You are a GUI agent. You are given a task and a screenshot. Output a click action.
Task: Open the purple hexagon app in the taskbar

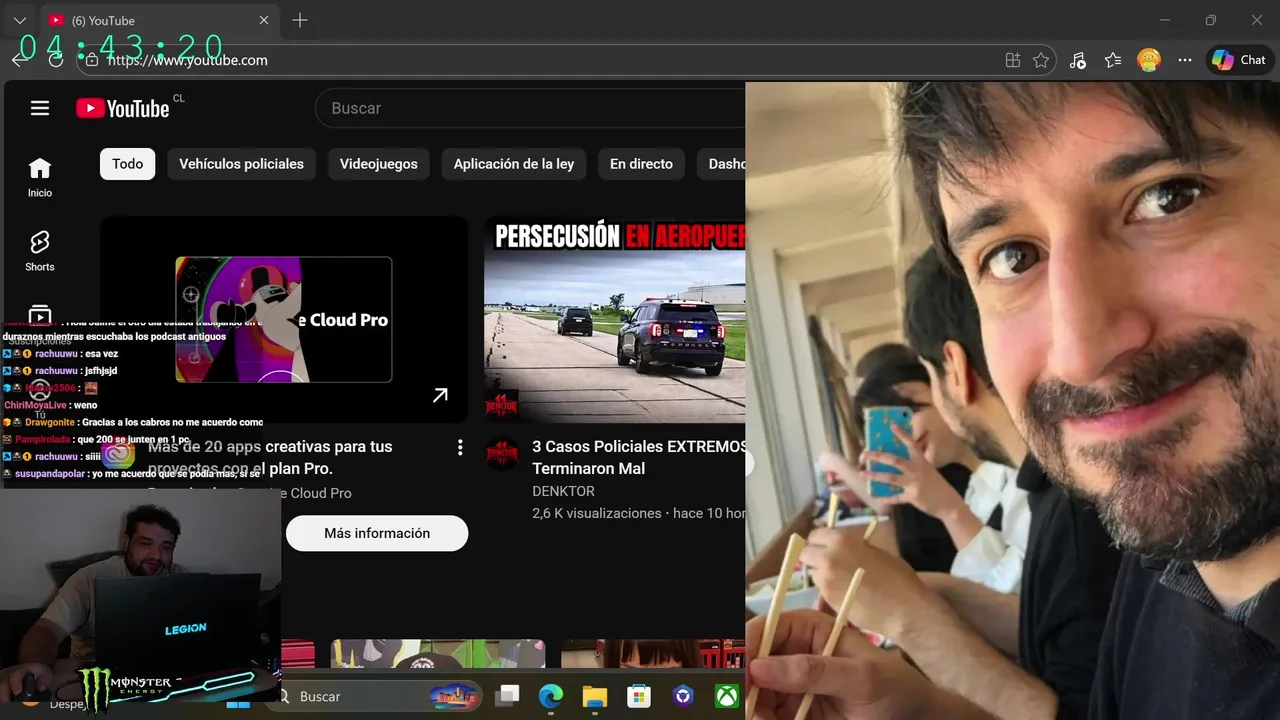click(683, 696)
